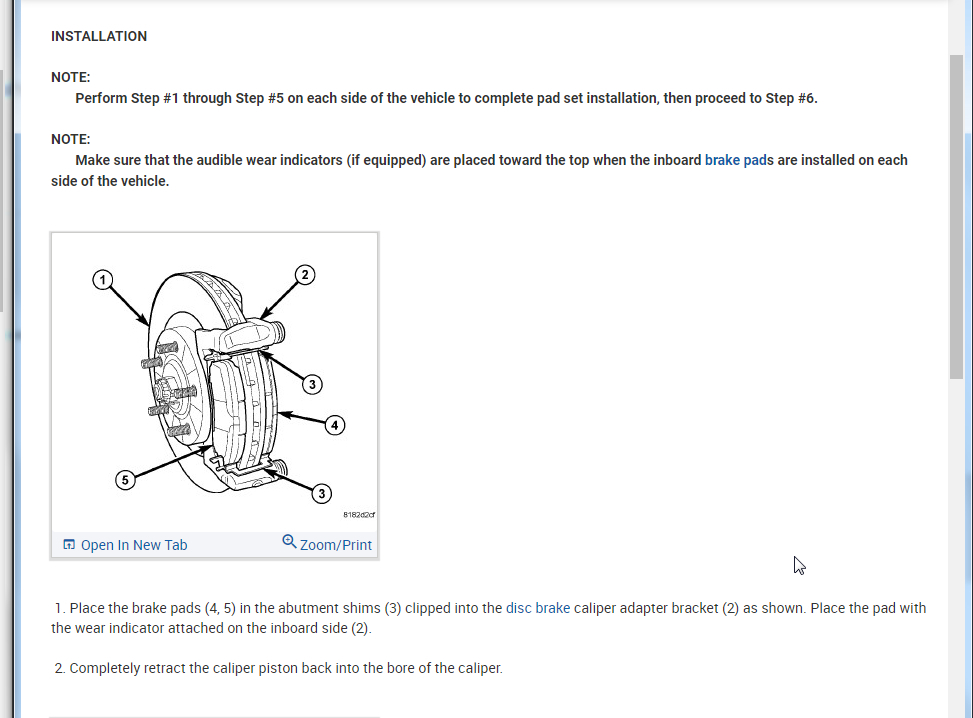Click the text 'Perform Step #1 through Step #5'
The height and width of the screenshot is (718, 973).
pos(179,98)
